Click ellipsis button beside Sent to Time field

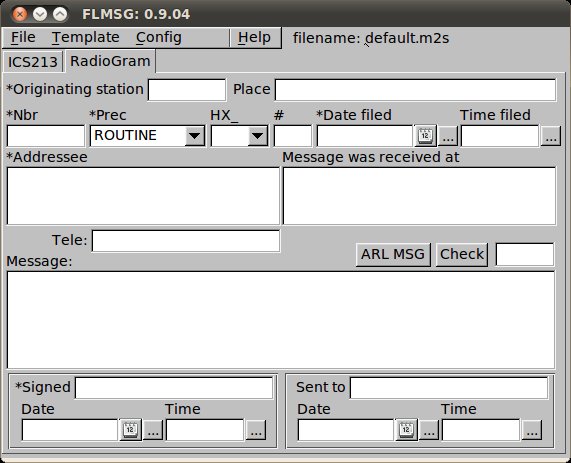[x=532, y=430]
